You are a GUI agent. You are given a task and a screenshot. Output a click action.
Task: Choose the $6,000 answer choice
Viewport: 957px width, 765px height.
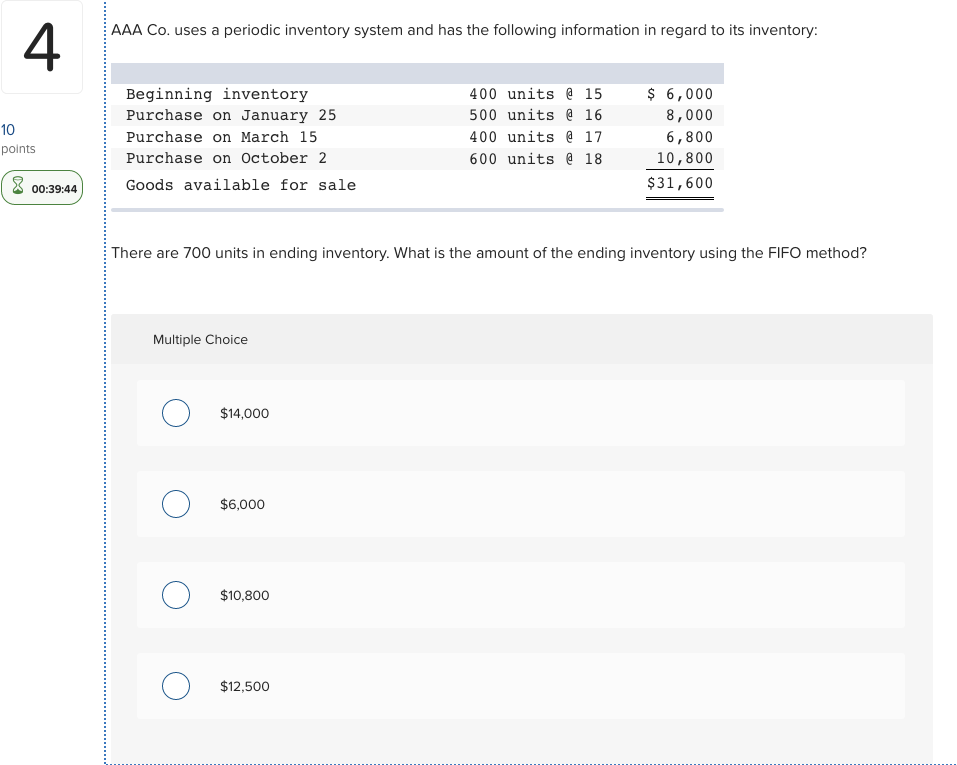point(176,504)
